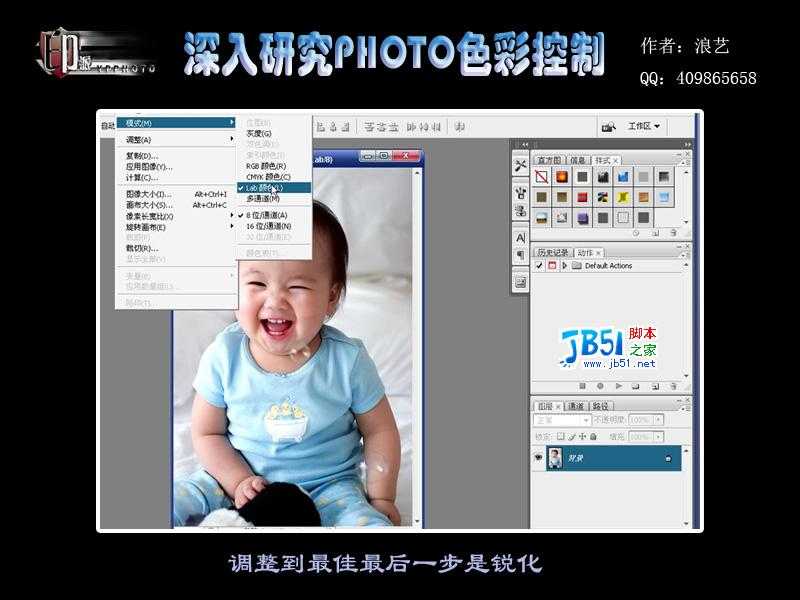Choose CMYK 颜色(C) mode
Viewport: 800px width, 600px height.
pos(274,177)
